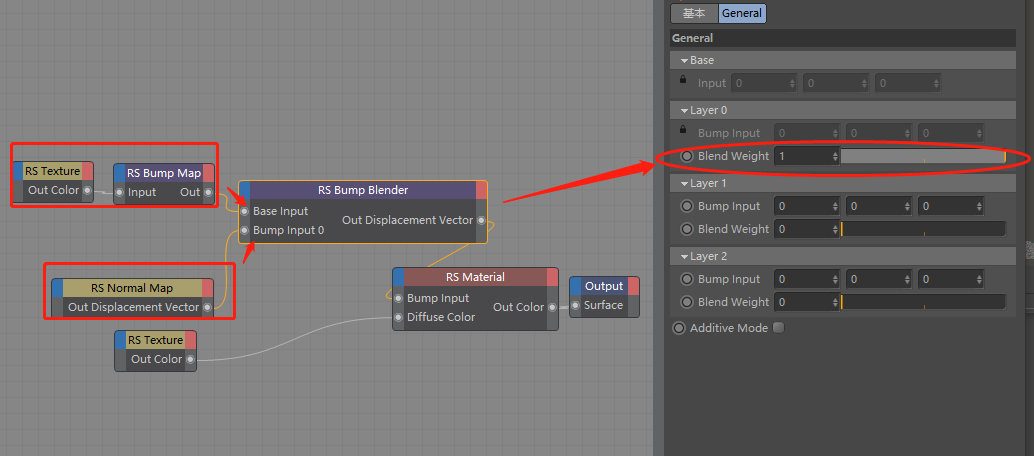
Task: Click RS Normal Map blue input corner
Action: 58,288
